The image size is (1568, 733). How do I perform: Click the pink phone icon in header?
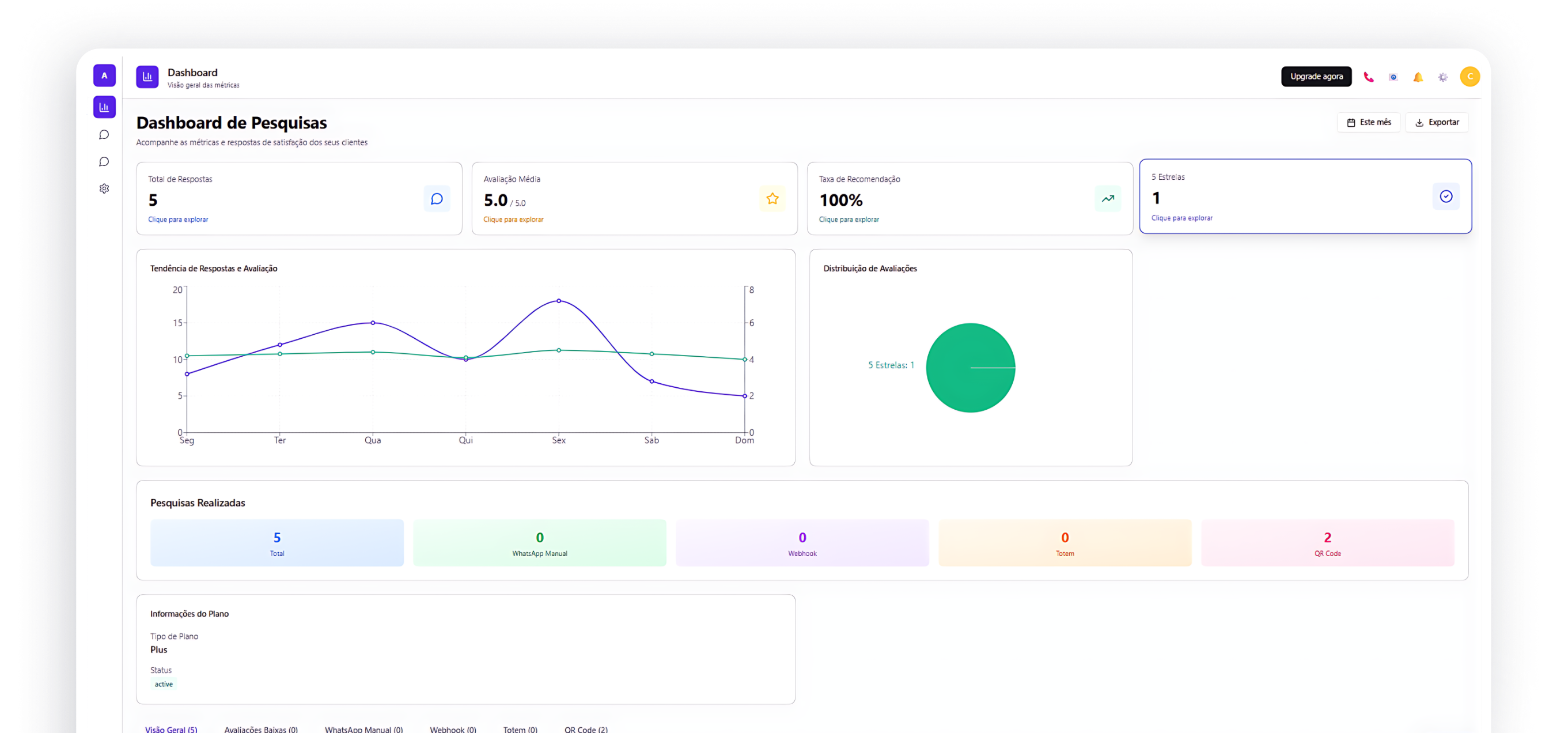click(1368, 77)
